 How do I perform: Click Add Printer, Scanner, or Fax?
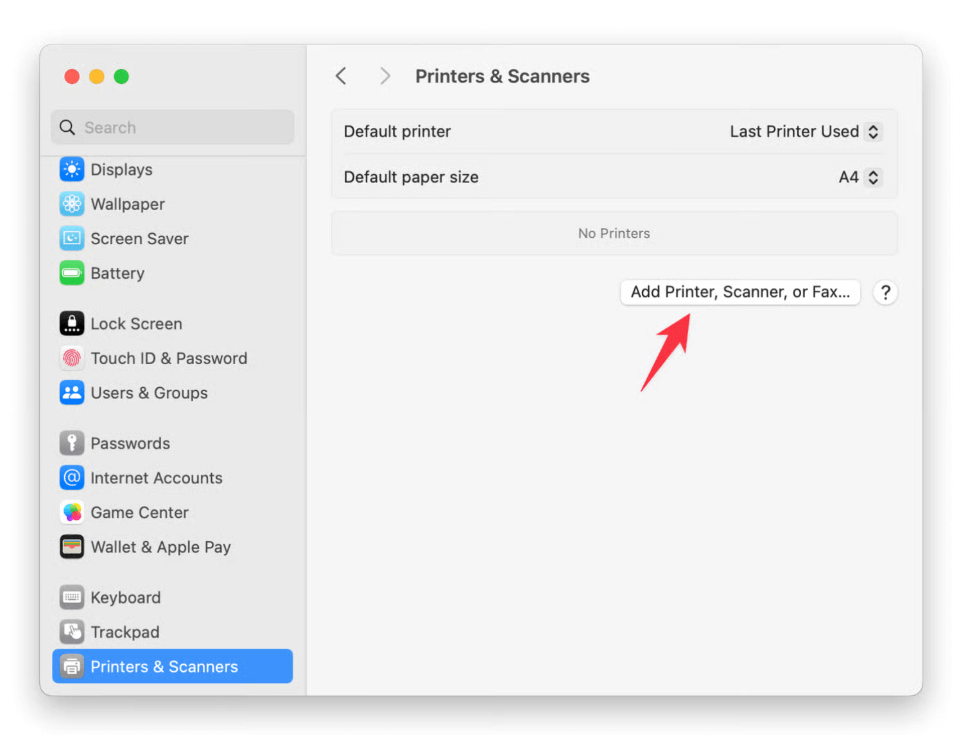click(740, 292)
